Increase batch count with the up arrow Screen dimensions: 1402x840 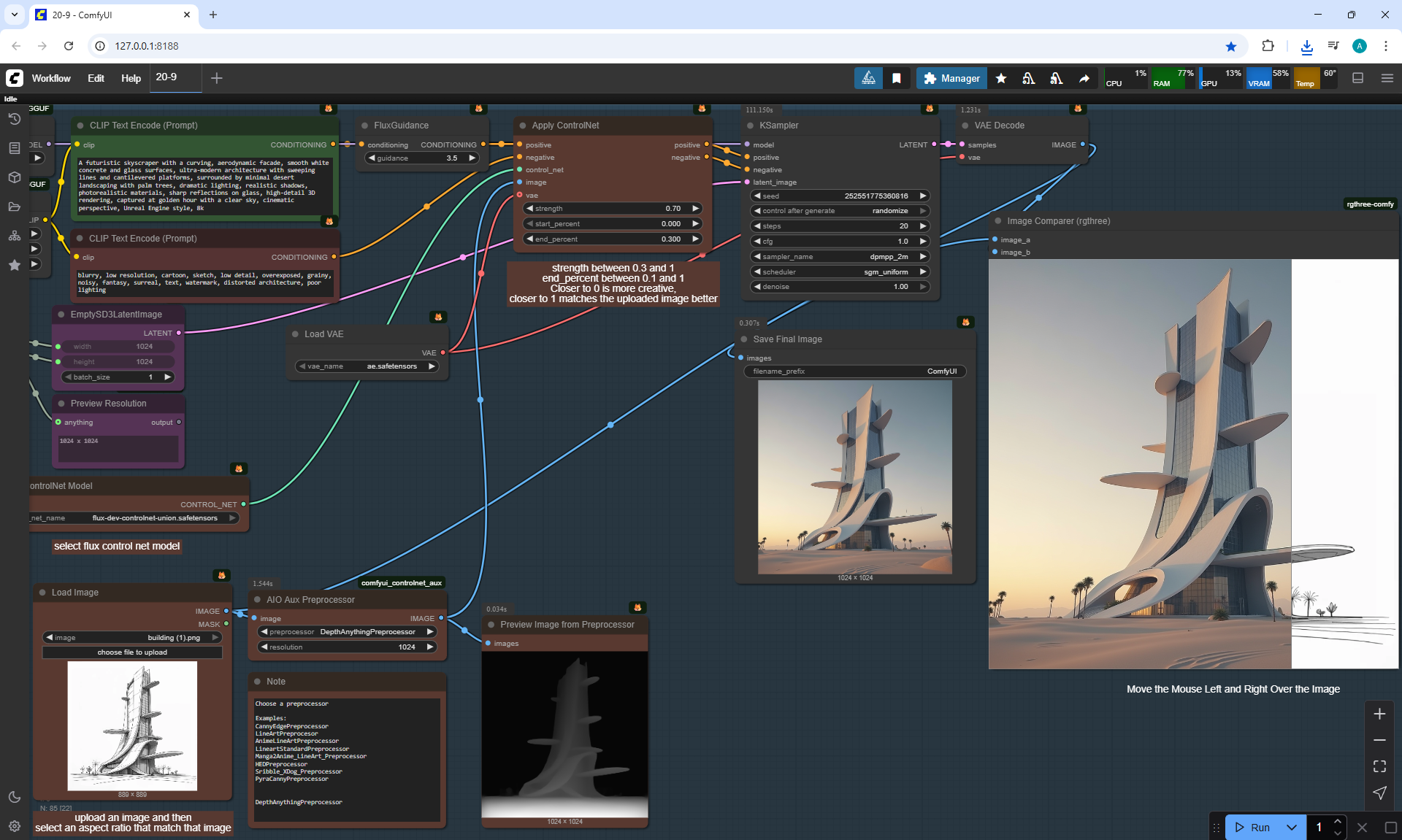[1338, 822]
